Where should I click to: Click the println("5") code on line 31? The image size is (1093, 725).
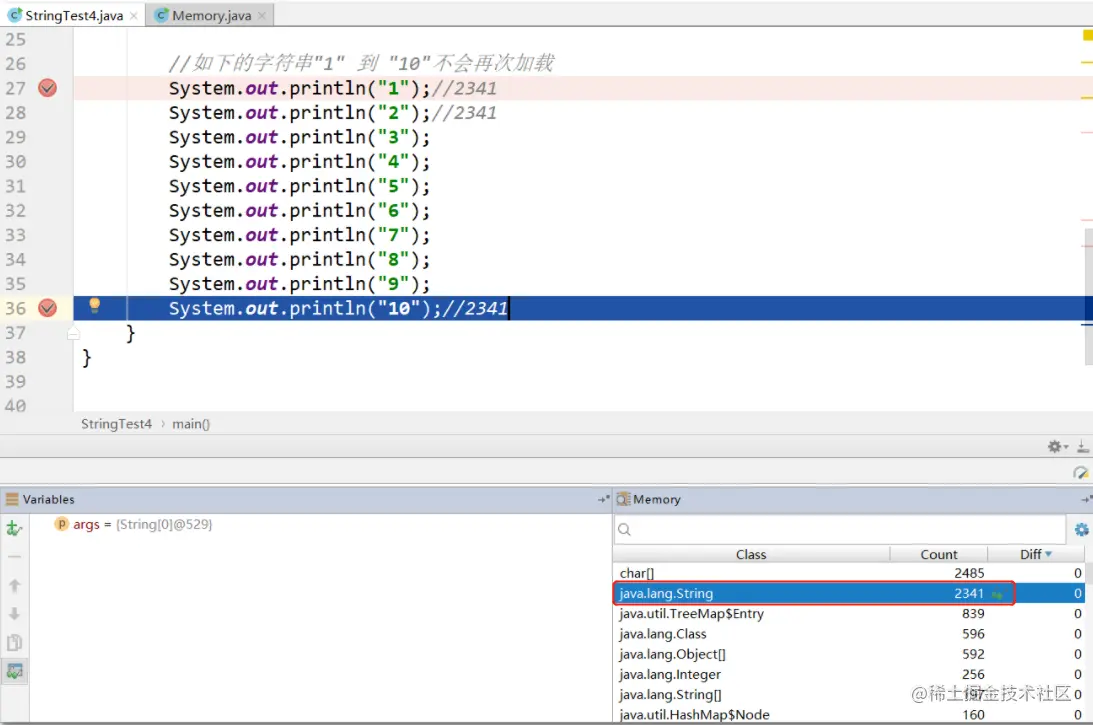(x=360, y=186)
